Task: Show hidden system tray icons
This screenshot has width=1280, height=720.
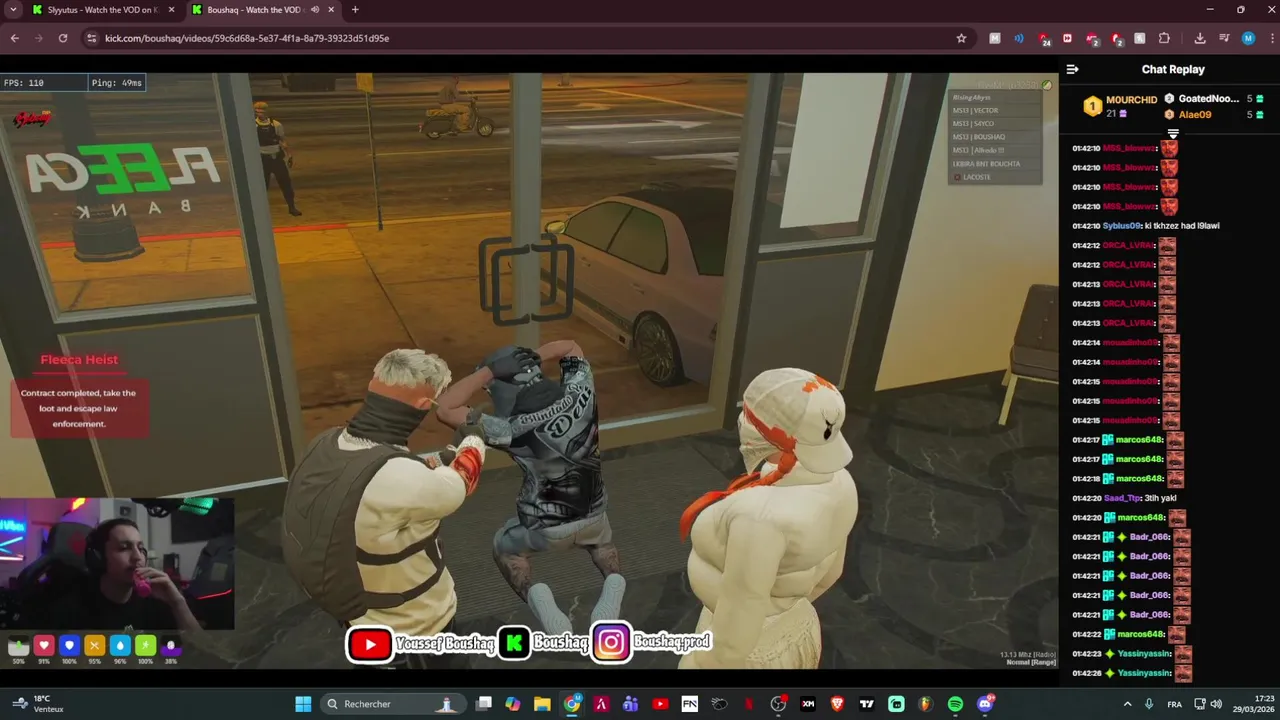Action: point(1128,704)
